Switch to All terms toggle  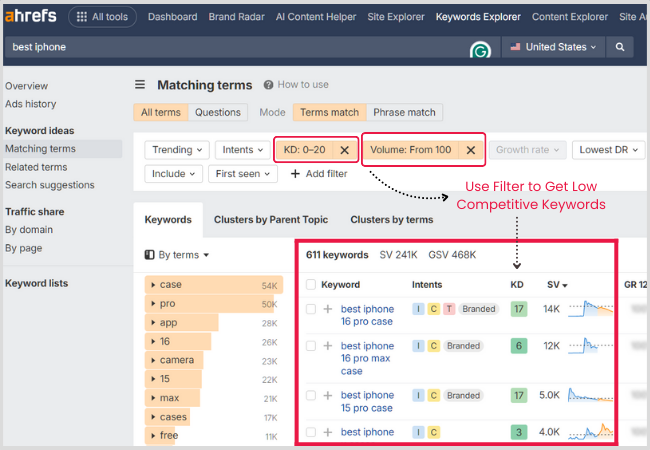tap(160, 112)
